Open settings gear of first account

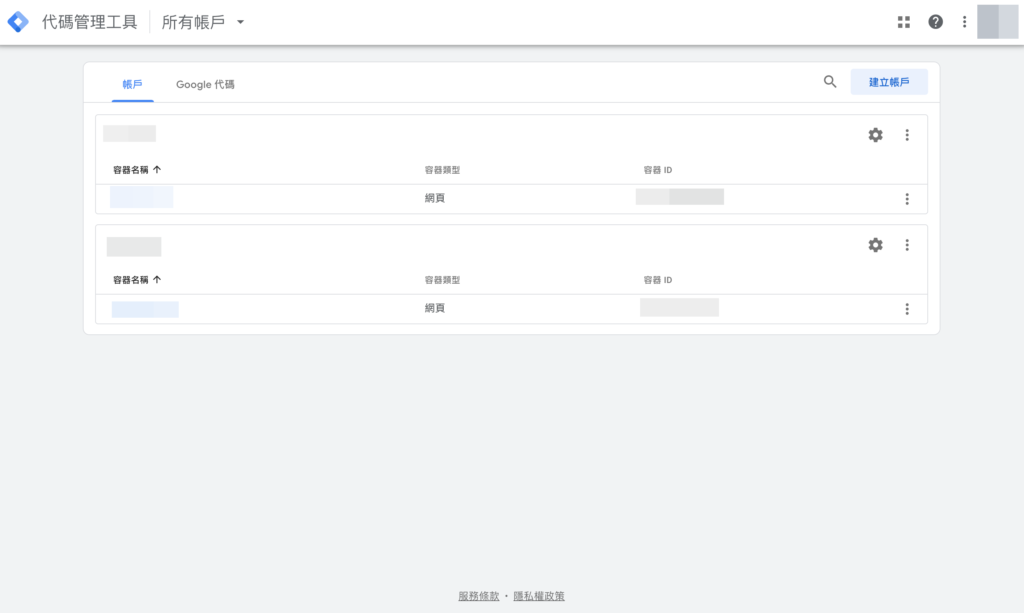tap(875, 135)
